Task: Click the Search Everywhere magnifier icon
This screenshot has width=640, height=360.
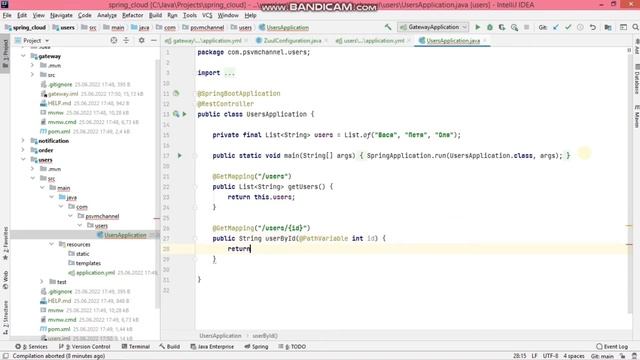Action: coord(636,27)
